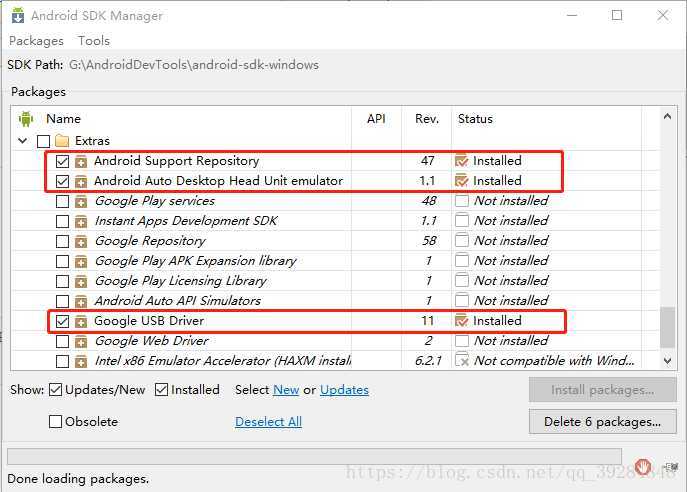The width and height of the screenshot is (687, 492).
Task: Check the Google Play services checkbox
Action: (62, 202)
